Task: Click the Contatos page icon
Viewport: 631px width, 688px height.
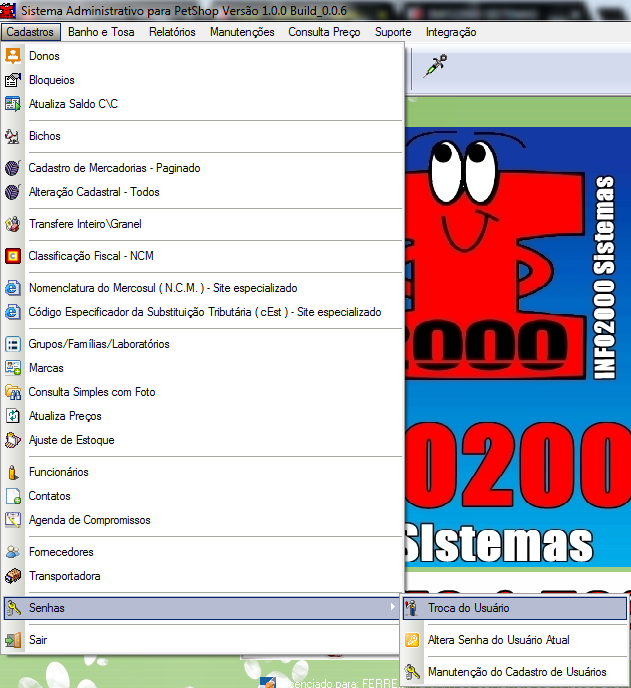Action: pos(13,496)
